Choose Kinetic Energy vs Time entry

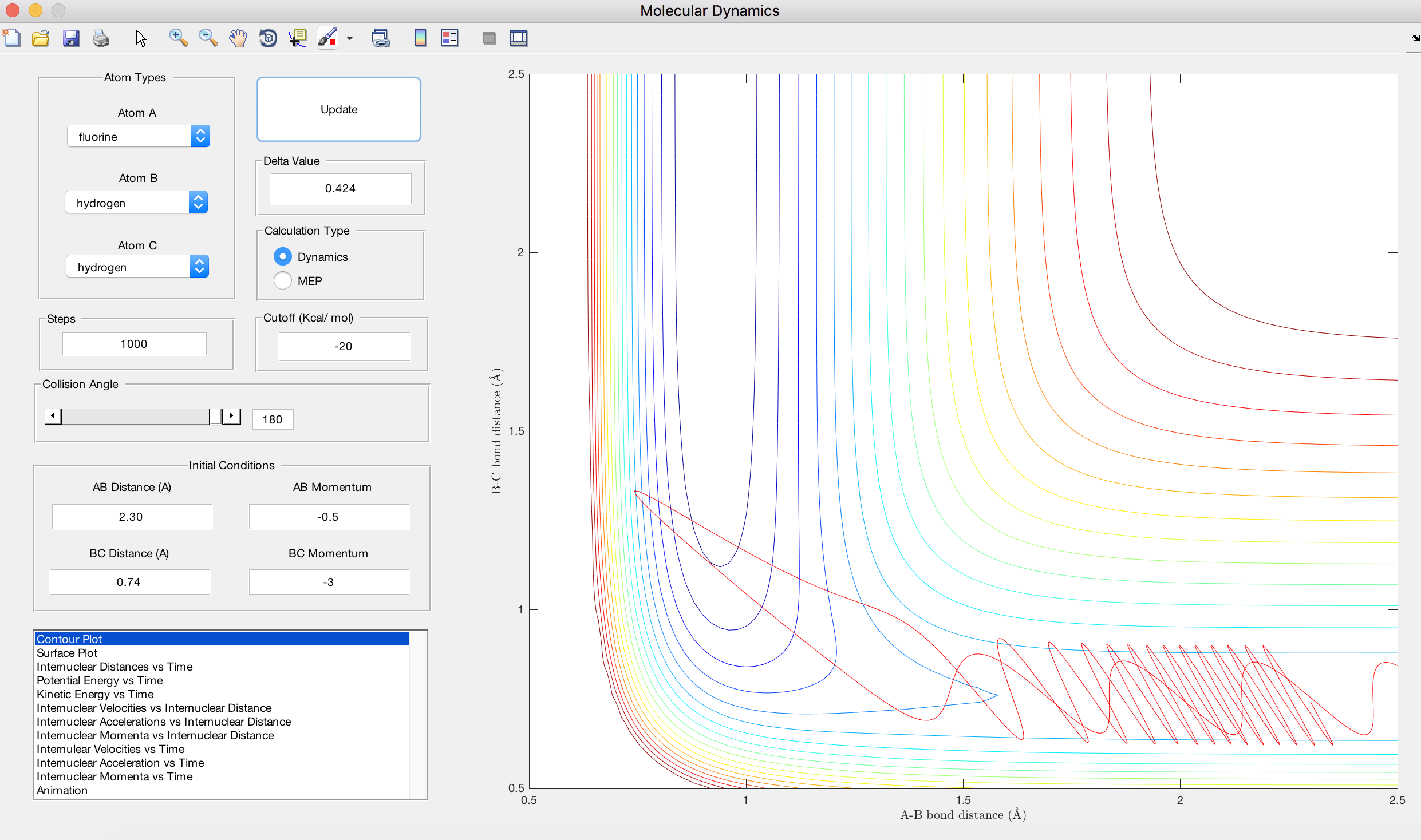[x=95, y=694]
